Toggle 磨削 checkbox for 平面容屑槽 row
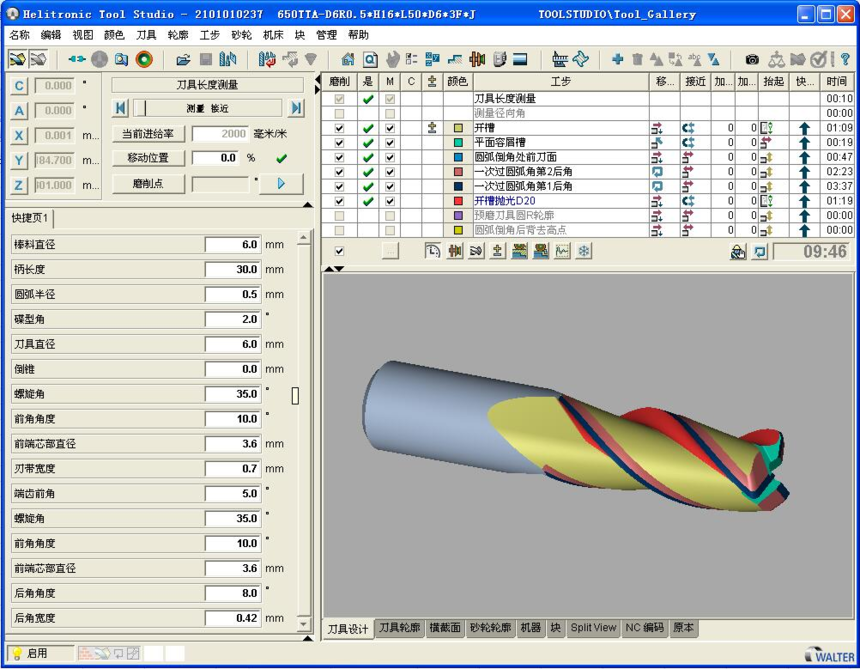 (340, 143)
